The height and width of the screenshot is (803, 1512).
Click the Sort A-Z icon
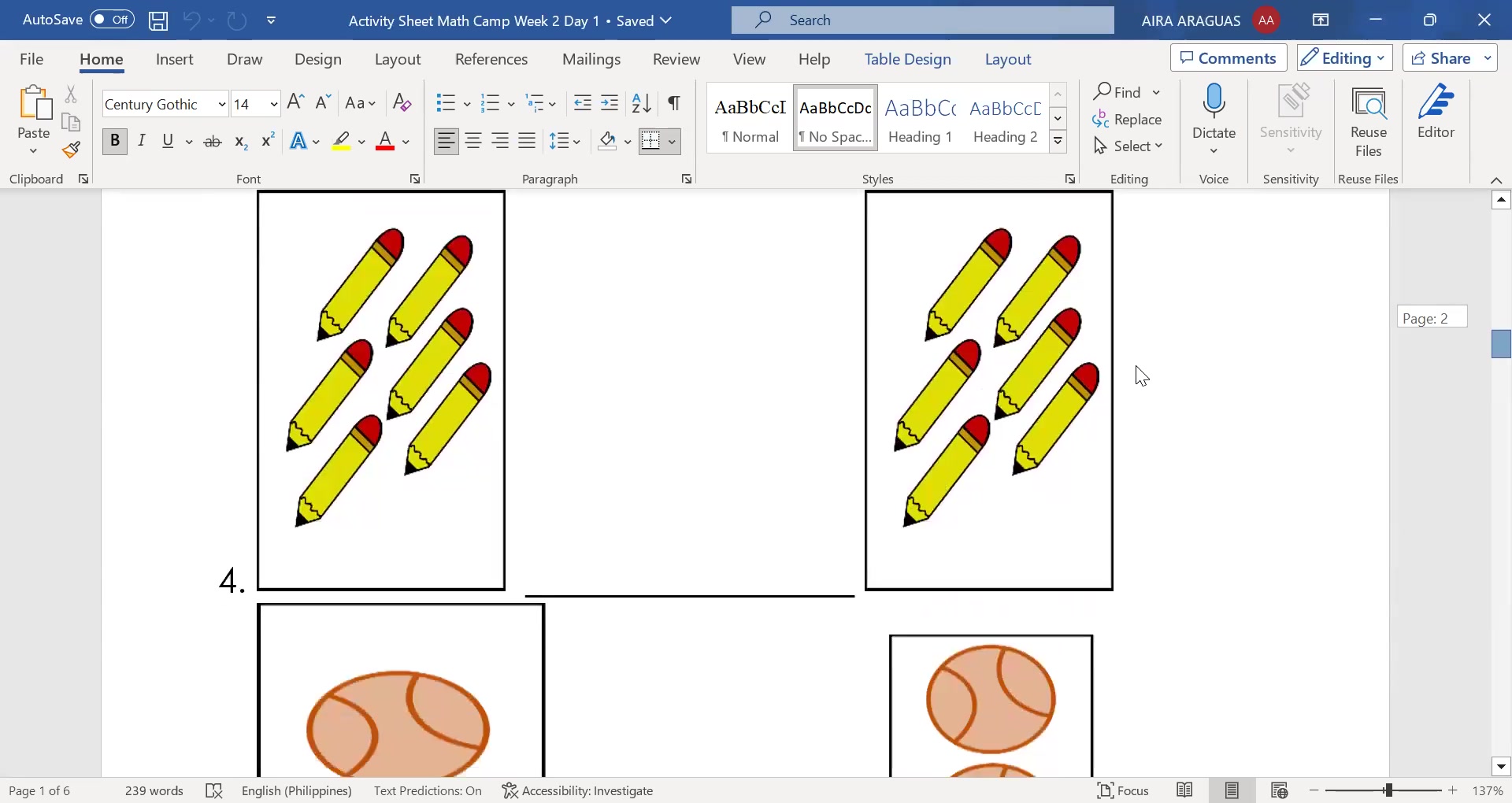(642, 103)
